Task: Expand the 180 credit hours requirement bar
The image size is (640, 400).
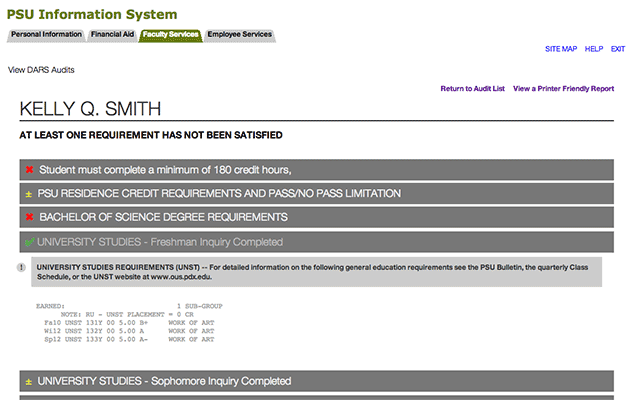Action: click(317, 170)
